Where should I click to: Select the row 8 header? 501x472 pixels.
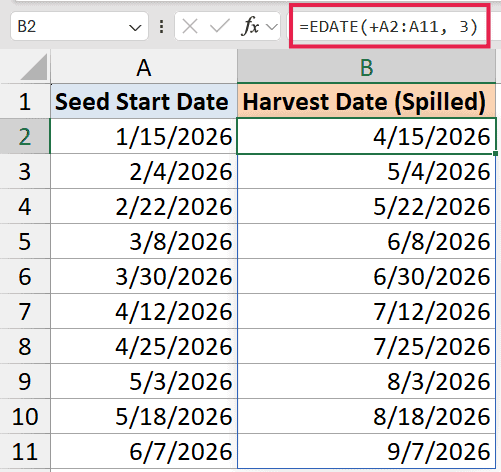pyautogui.click(x=25, y=346)
